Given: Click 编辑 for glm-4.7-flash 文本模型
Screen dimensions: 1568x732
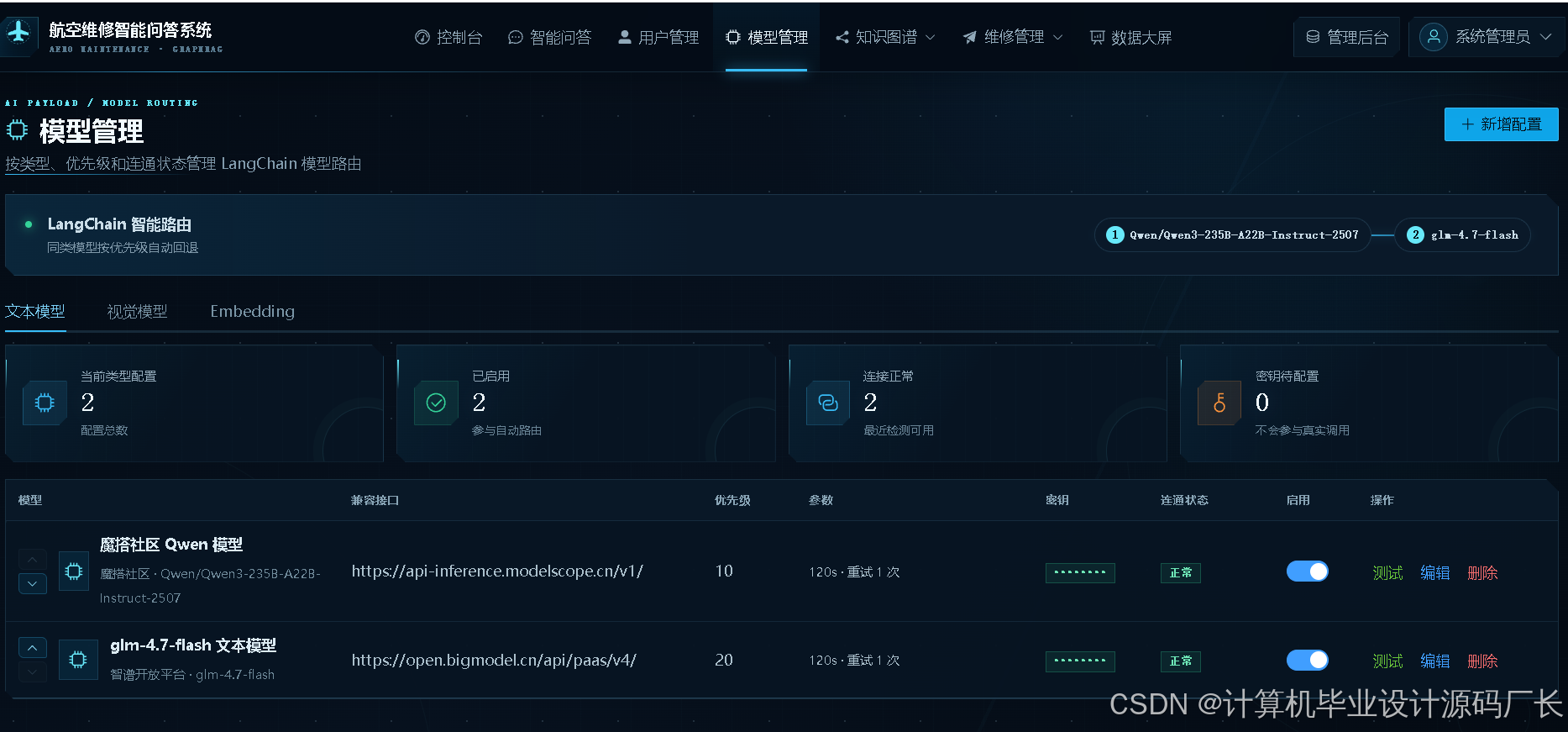Looking at the screenshot, I should coord(1435,661).
